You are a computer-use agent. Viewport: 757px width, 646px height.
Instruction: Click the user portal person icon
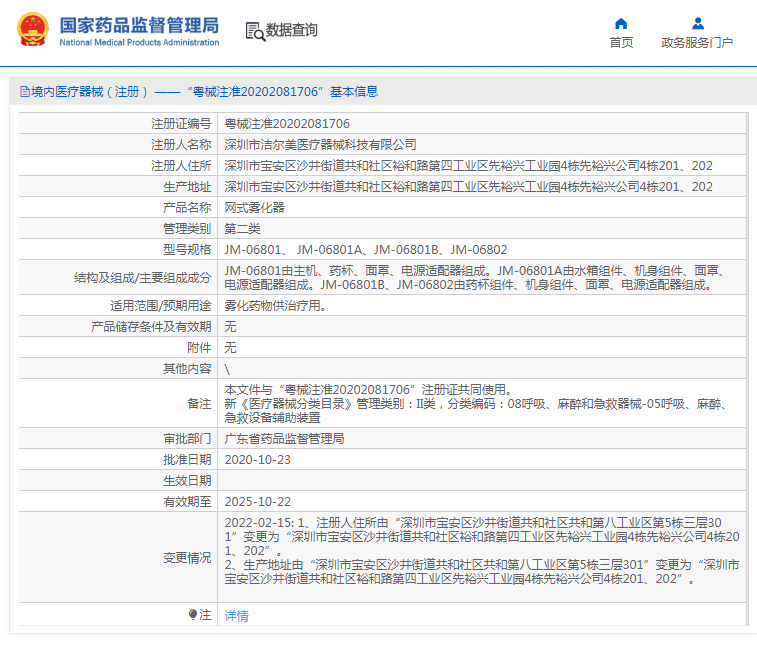[698, 24]
